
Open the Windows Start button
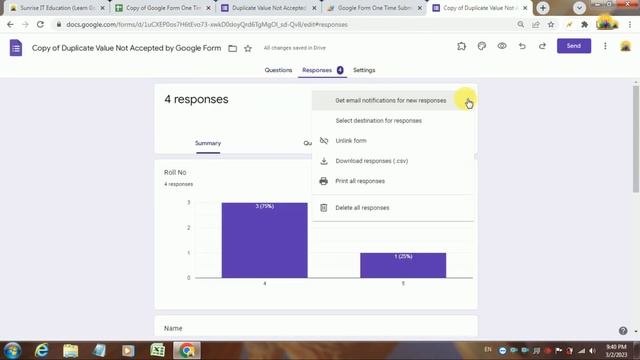point(12,351)
